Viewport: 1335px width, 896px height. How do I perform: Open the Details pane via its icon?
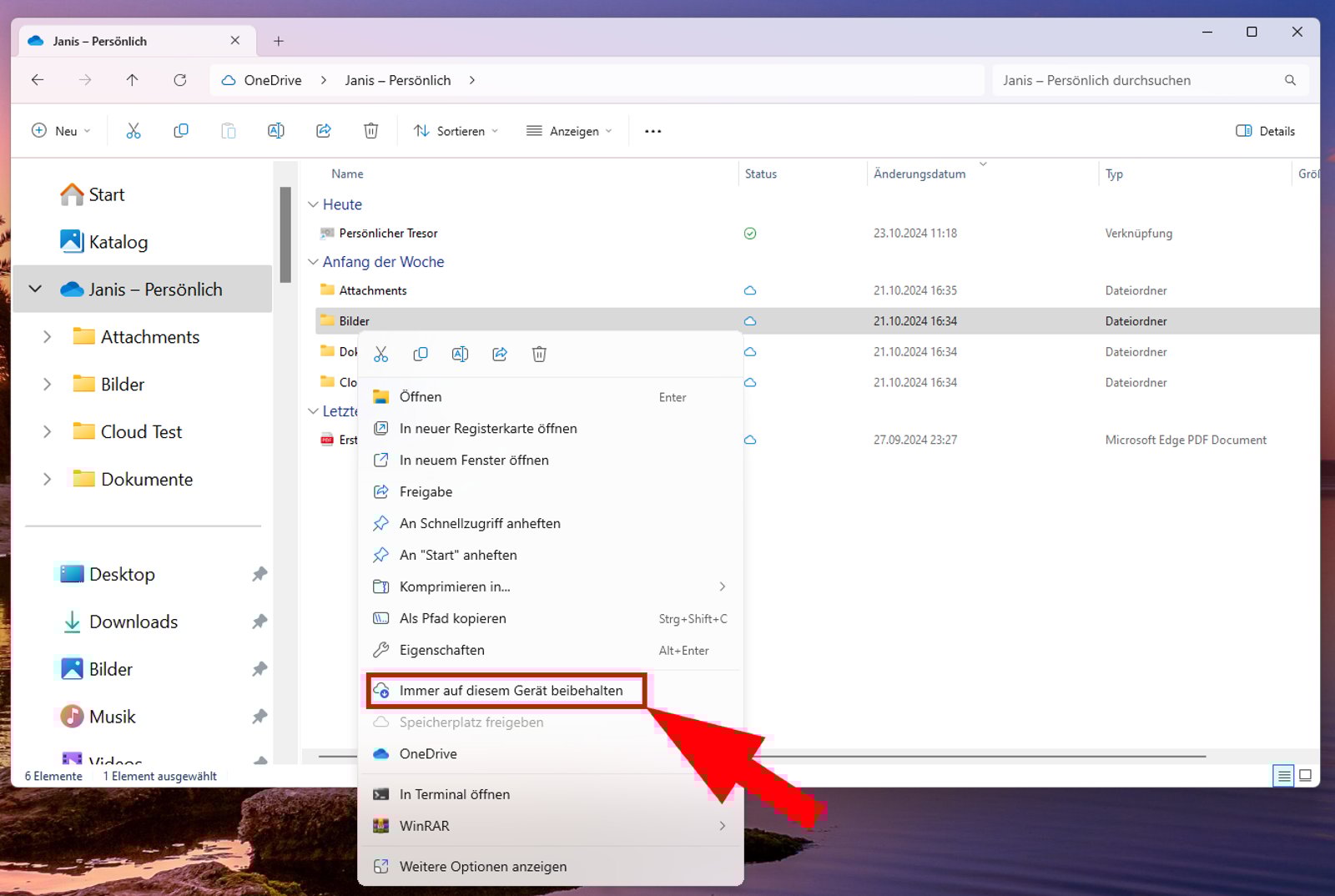click(x=1243, y=131)
